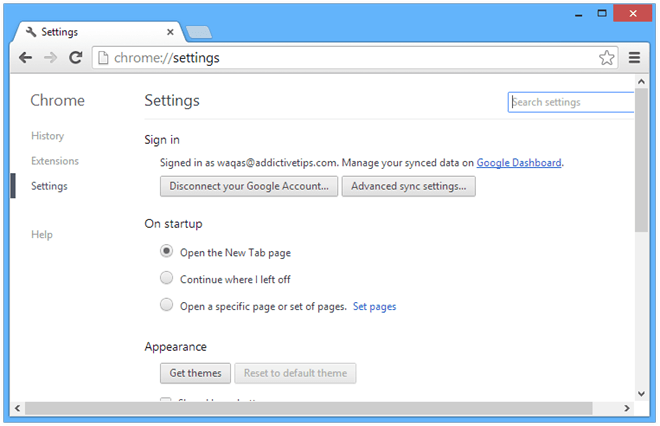Close the Chrome window
This screenshot has height=426, width=660.
click(633, 13)
